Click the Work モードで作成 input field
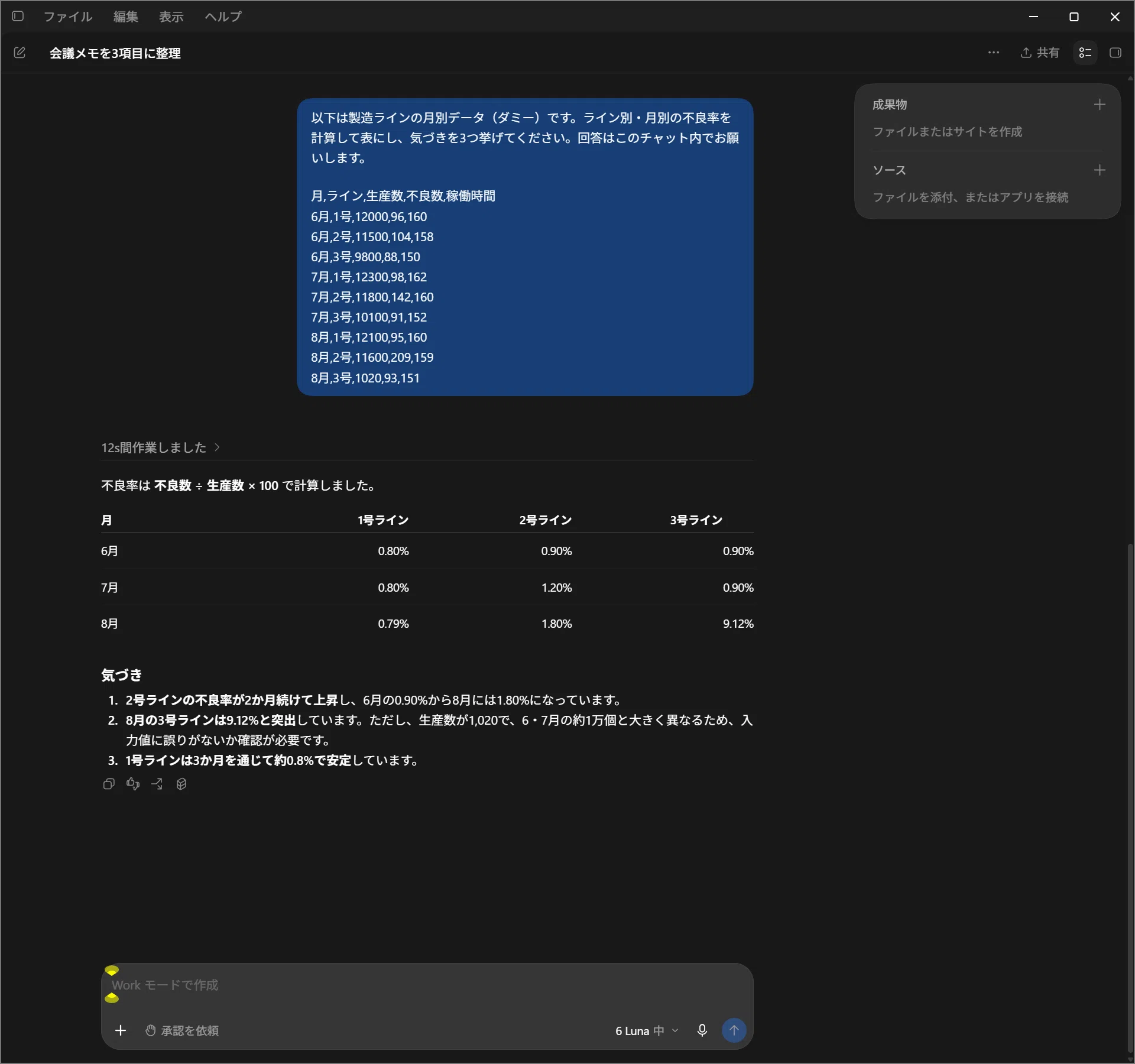Image resolution: width=1135 pixels, height=1064 pixels. (427, 985)
